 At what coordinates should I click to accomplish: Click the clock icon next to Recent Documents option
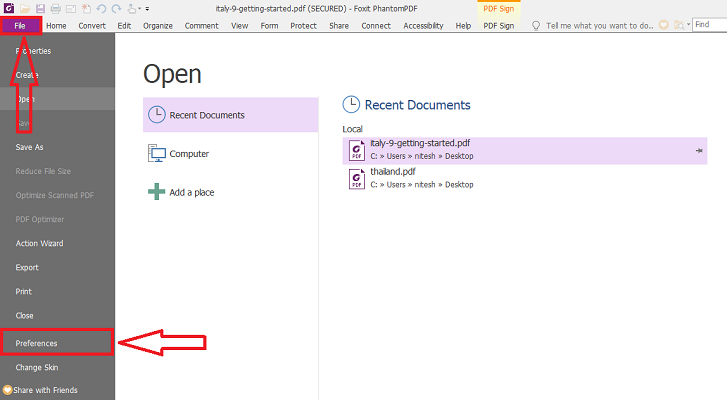pos(157,114)
